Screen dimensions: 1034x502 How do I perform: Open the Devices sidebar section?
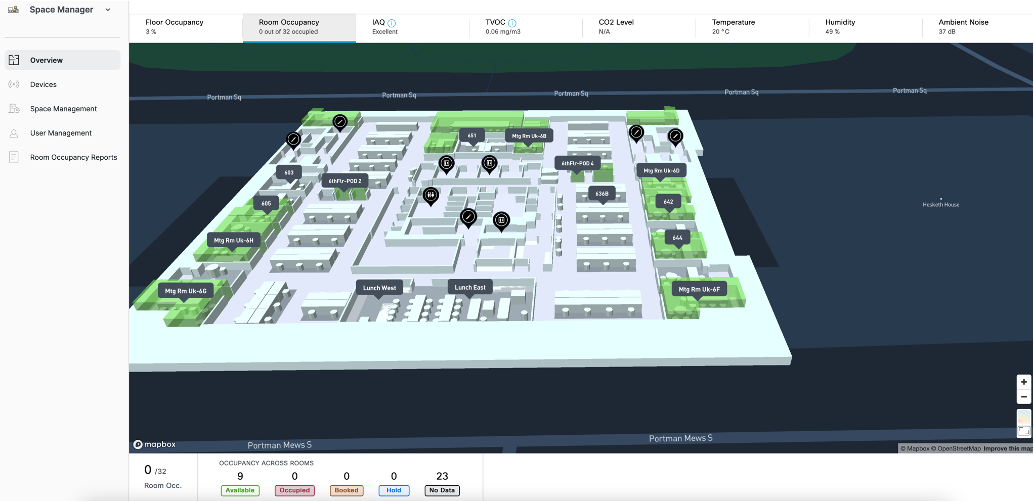[x=43, y=85]
